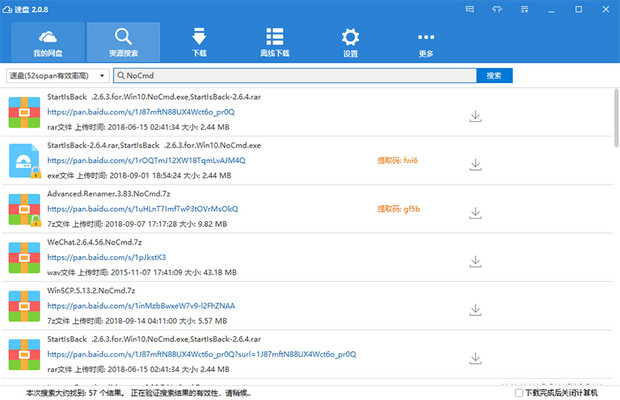Screen dimensions: 620x400
Task: Download WinSCP.5.13.2.NoCmd.7z via arrow icon
Action: click(x=475, y=309)
